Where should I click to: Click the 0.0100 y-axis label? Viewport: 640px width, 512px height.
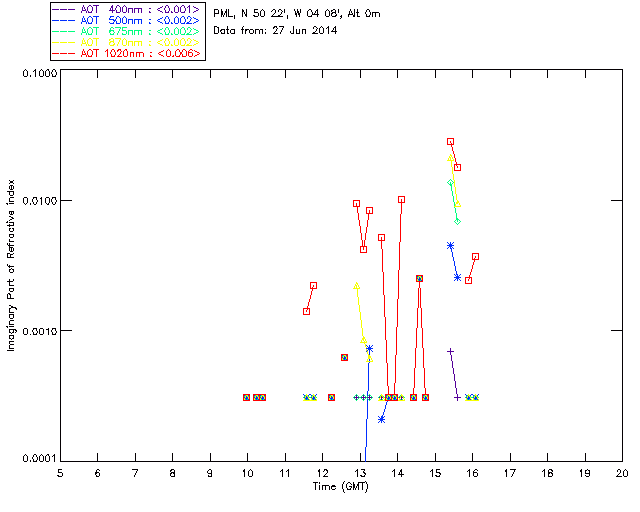(39, 200)
